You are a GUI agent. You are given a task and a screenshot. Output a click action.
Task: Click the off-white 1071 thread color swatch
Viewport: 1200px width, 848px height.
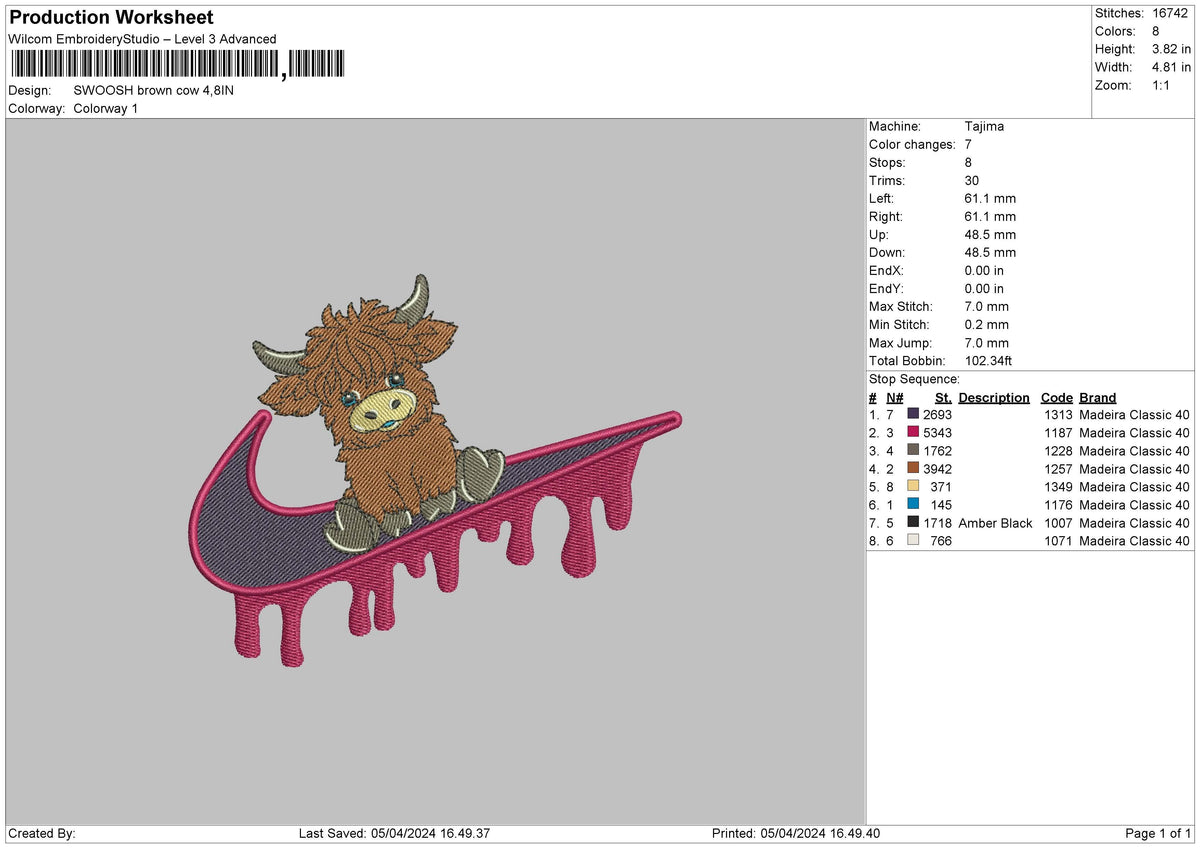tap(913, 541)
